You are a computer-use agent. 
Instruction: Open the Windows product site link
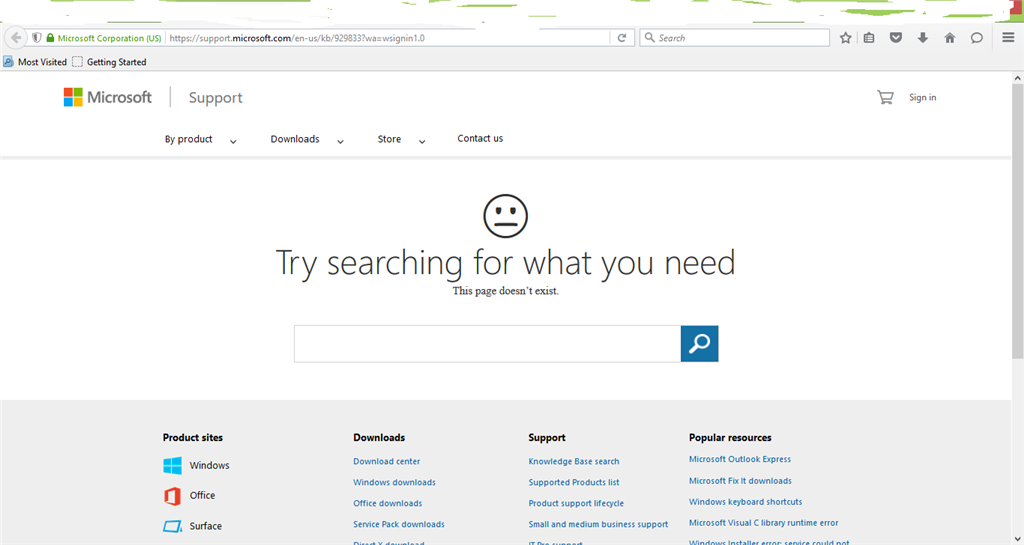pos(210,465)
